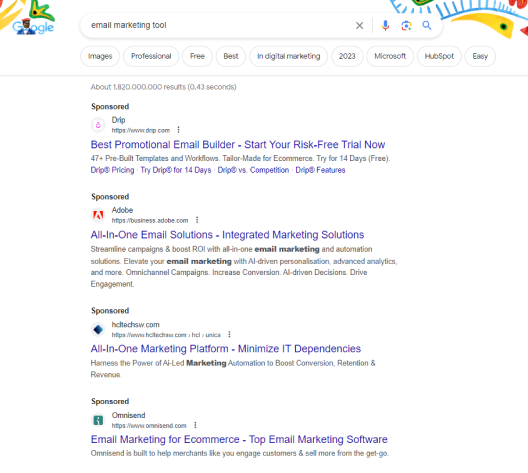Open Try Drip® for 14 Days sitelink
The height and width of the screenshot is (473, 528).
point(176,170)
